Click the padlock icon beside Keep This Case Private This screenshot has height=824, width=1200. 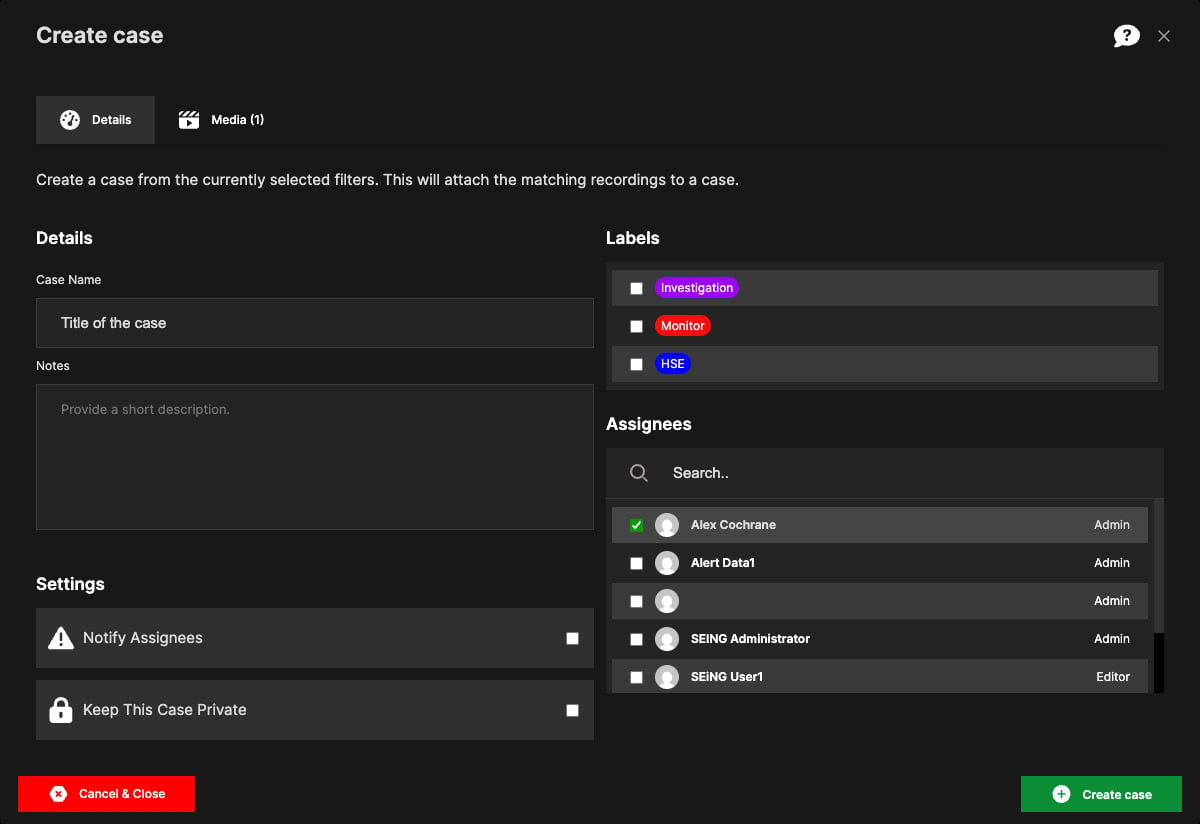point(61,710)
